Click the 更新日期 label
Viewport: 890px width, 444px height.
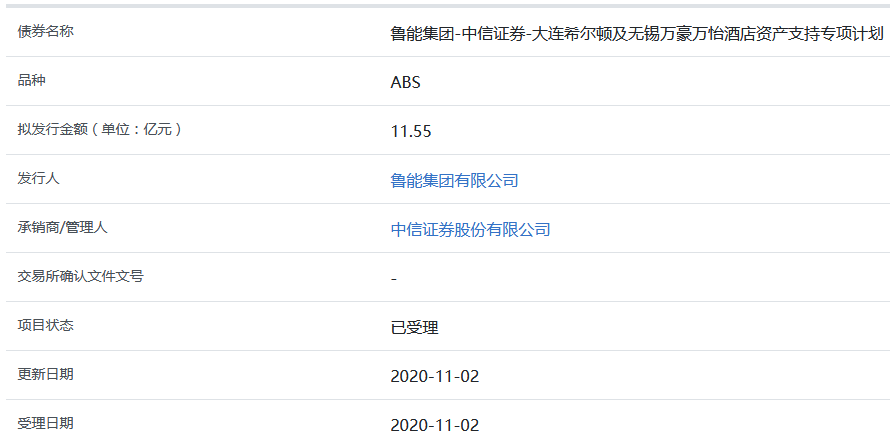click(x=46, y=374)
